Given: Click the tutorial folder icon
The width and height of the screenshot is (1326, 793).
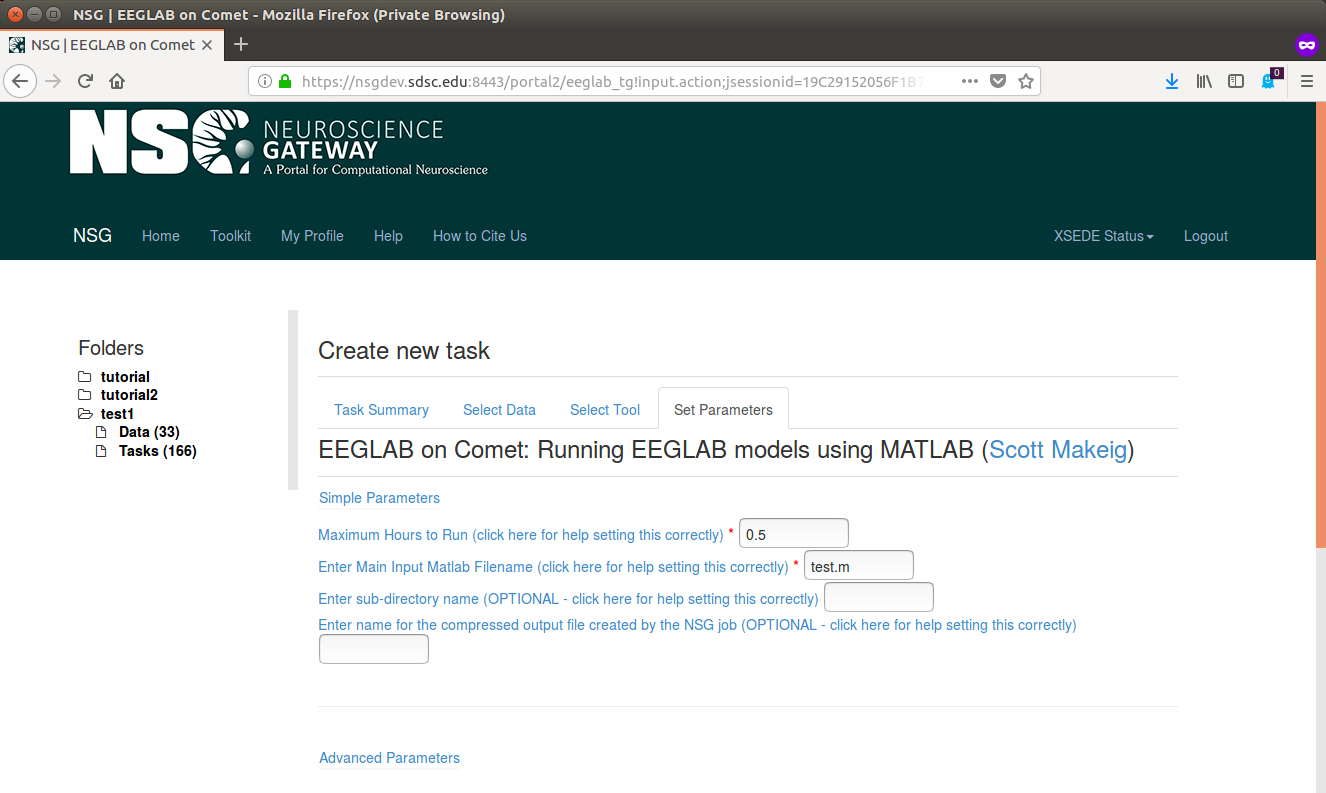Looking at the screenshot, I should (x=85, y=377).
